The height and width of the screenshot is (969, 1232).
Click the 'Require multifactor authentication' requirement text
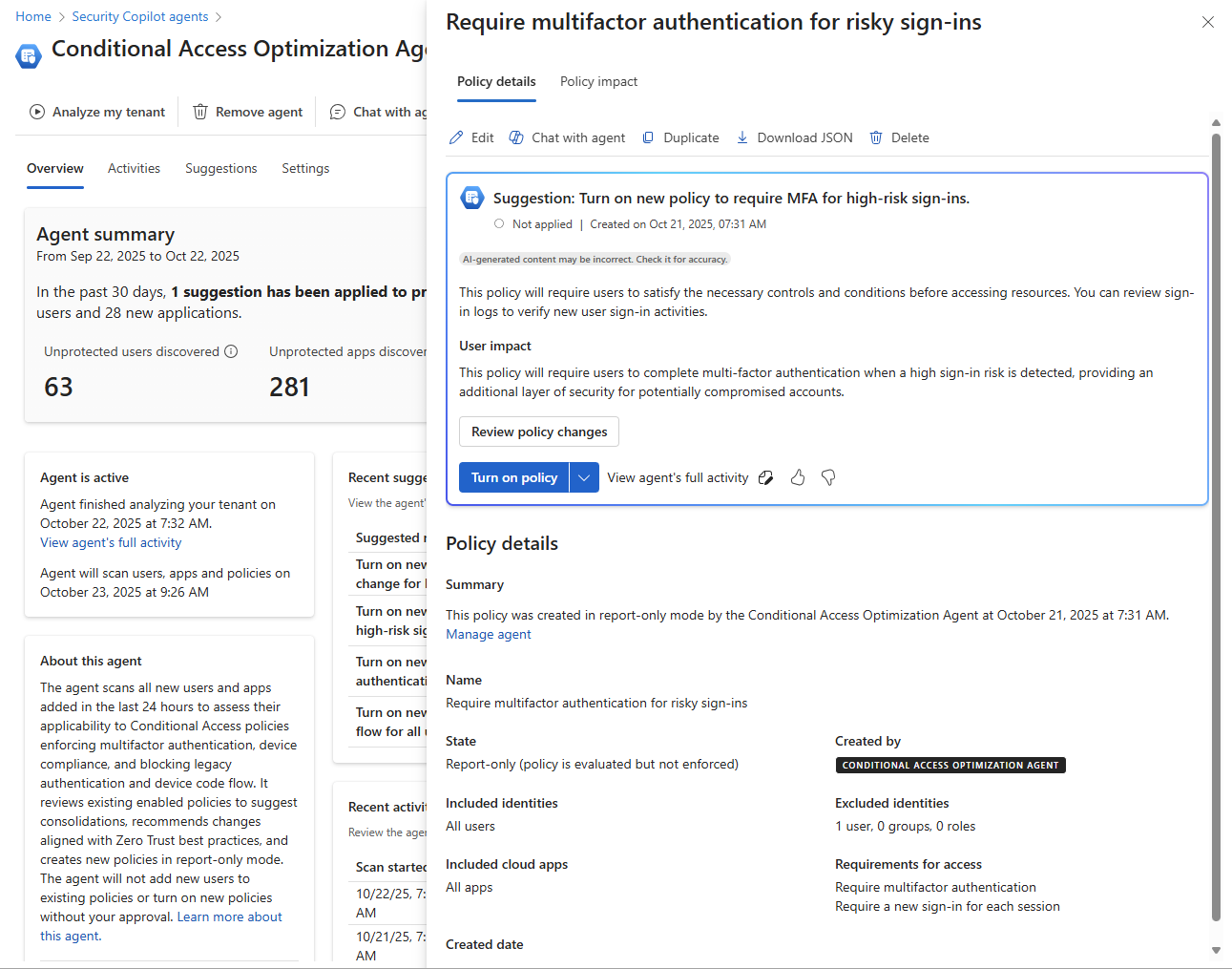tap(935, 887)
